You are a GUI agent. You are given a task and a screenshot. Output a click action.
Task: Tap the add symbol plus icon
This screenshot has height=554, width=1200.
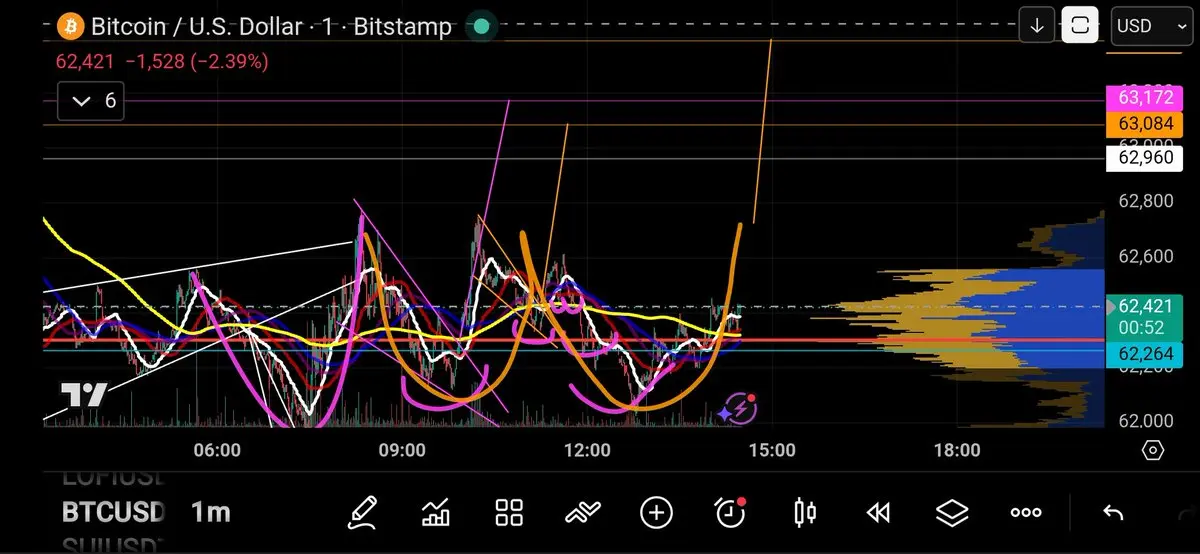656,513
